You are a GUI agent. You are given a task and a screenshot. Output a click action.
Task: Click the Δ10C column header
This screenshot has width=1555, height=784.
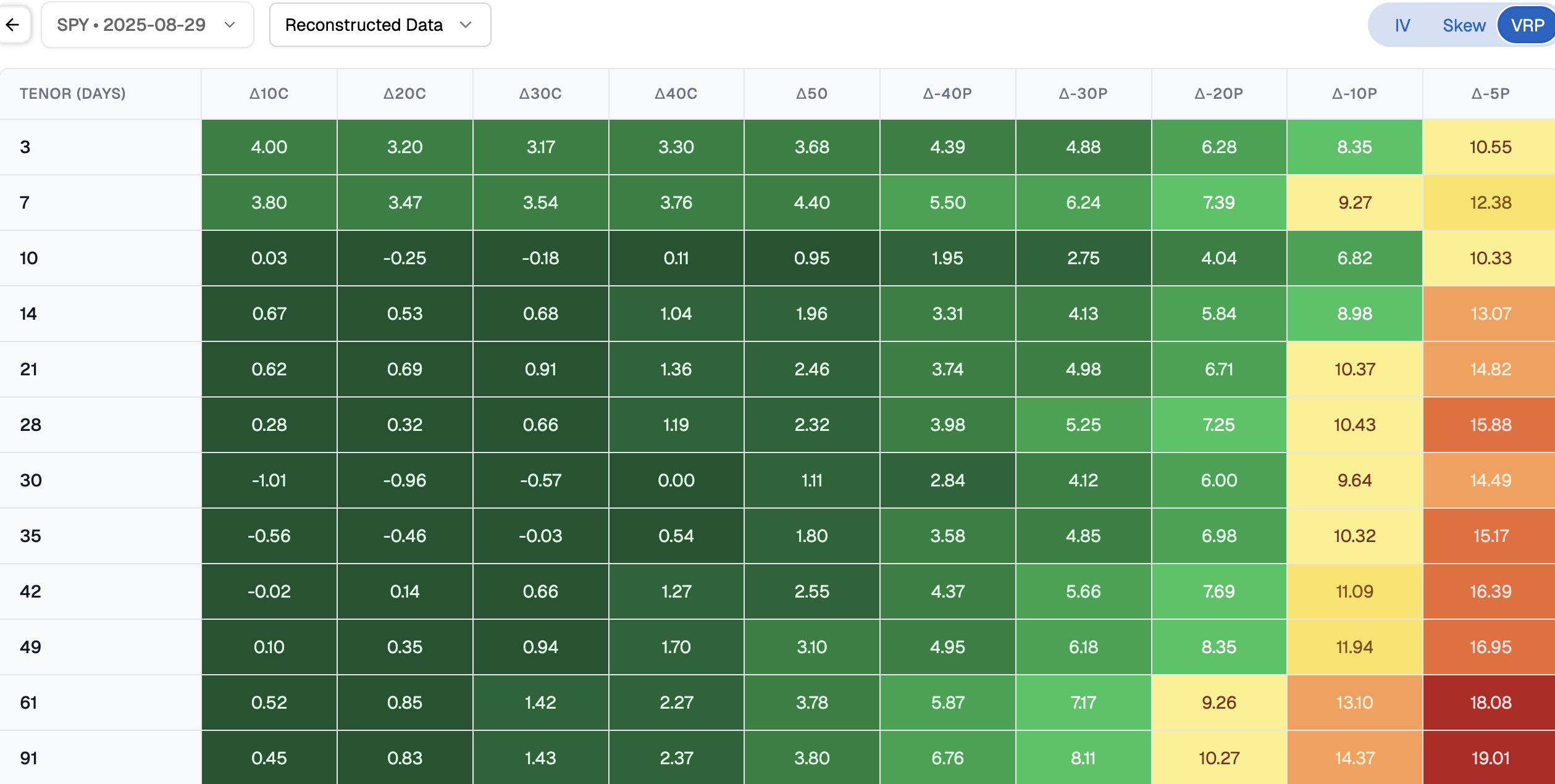pyautogui.click(x=269, y=93)
